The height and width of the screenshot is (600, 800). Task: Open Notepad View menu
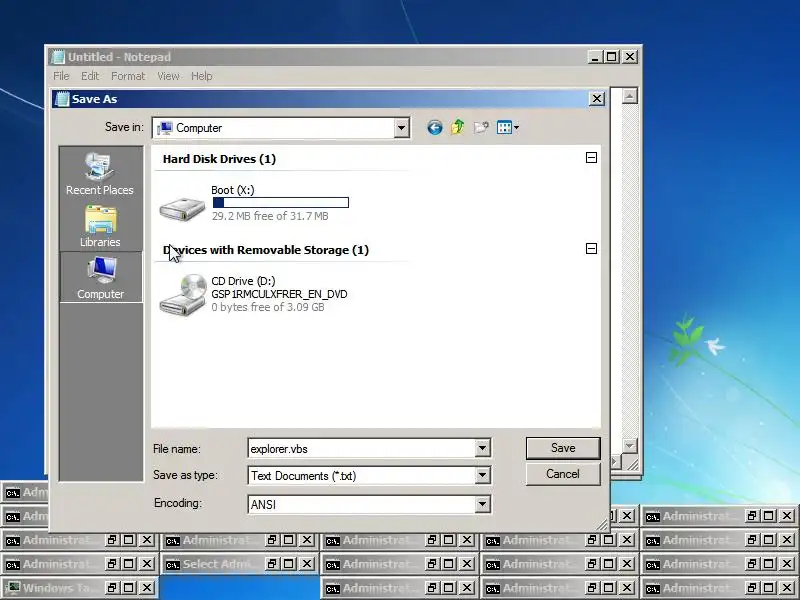tap(168, 76)
